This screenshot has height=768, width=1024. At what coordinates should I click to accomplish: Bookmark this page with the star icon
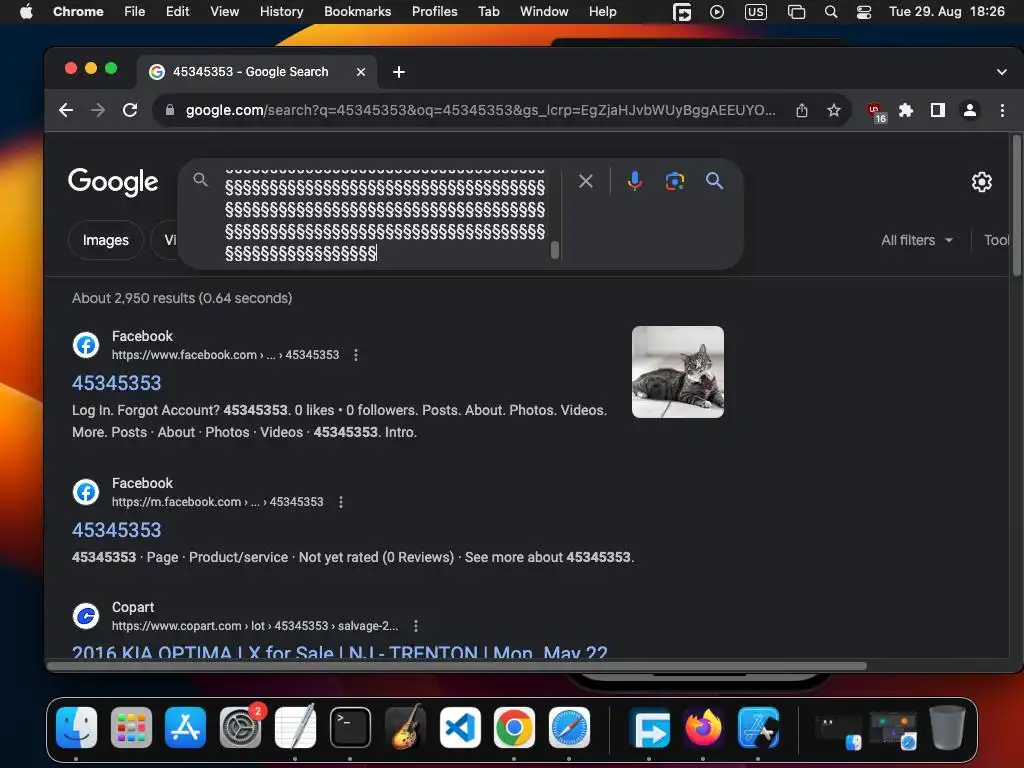pos(834,110)
